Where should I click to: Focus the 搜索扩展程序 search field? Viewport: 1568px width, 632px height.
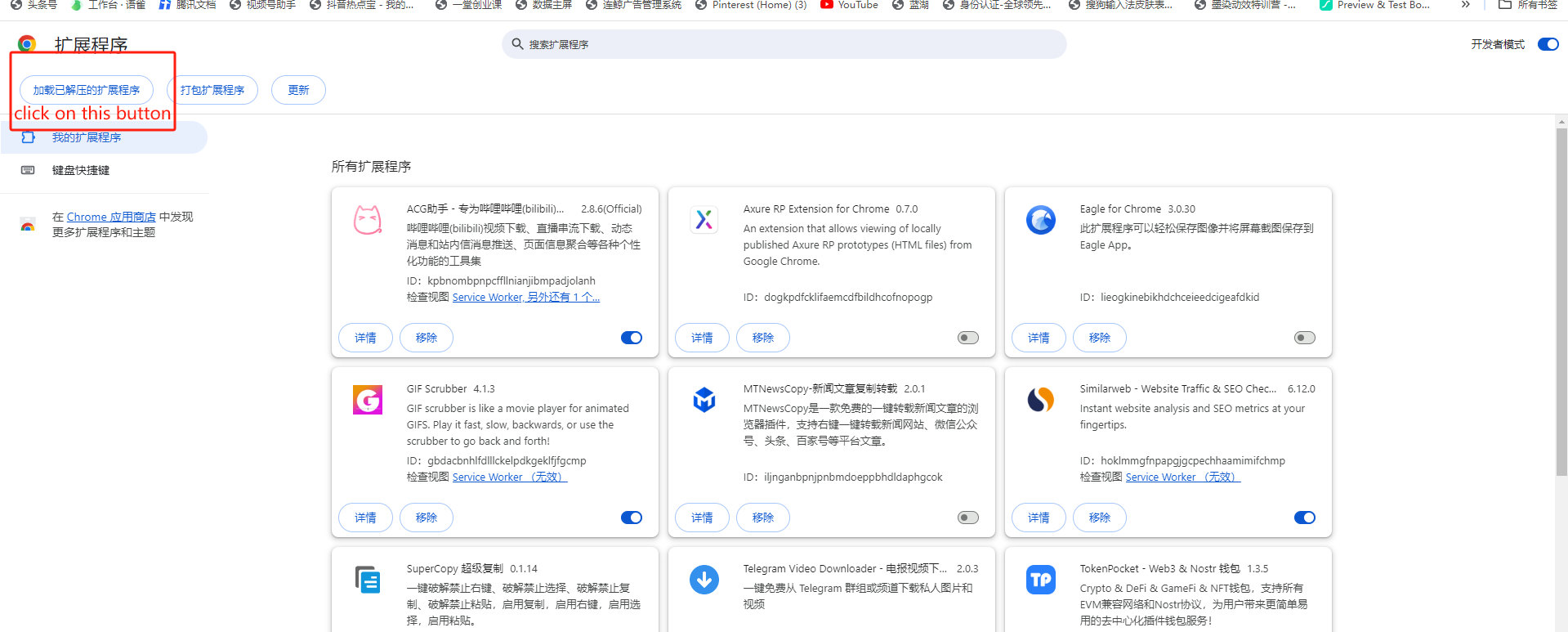click(x=784, y=44)
